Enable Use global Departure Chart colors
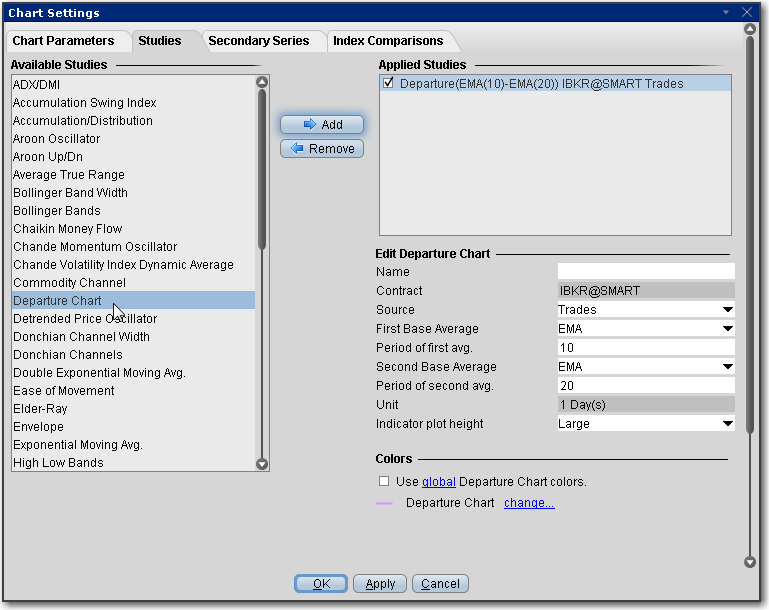This screenshot has width=769, height=610. [x=384, y=481]
